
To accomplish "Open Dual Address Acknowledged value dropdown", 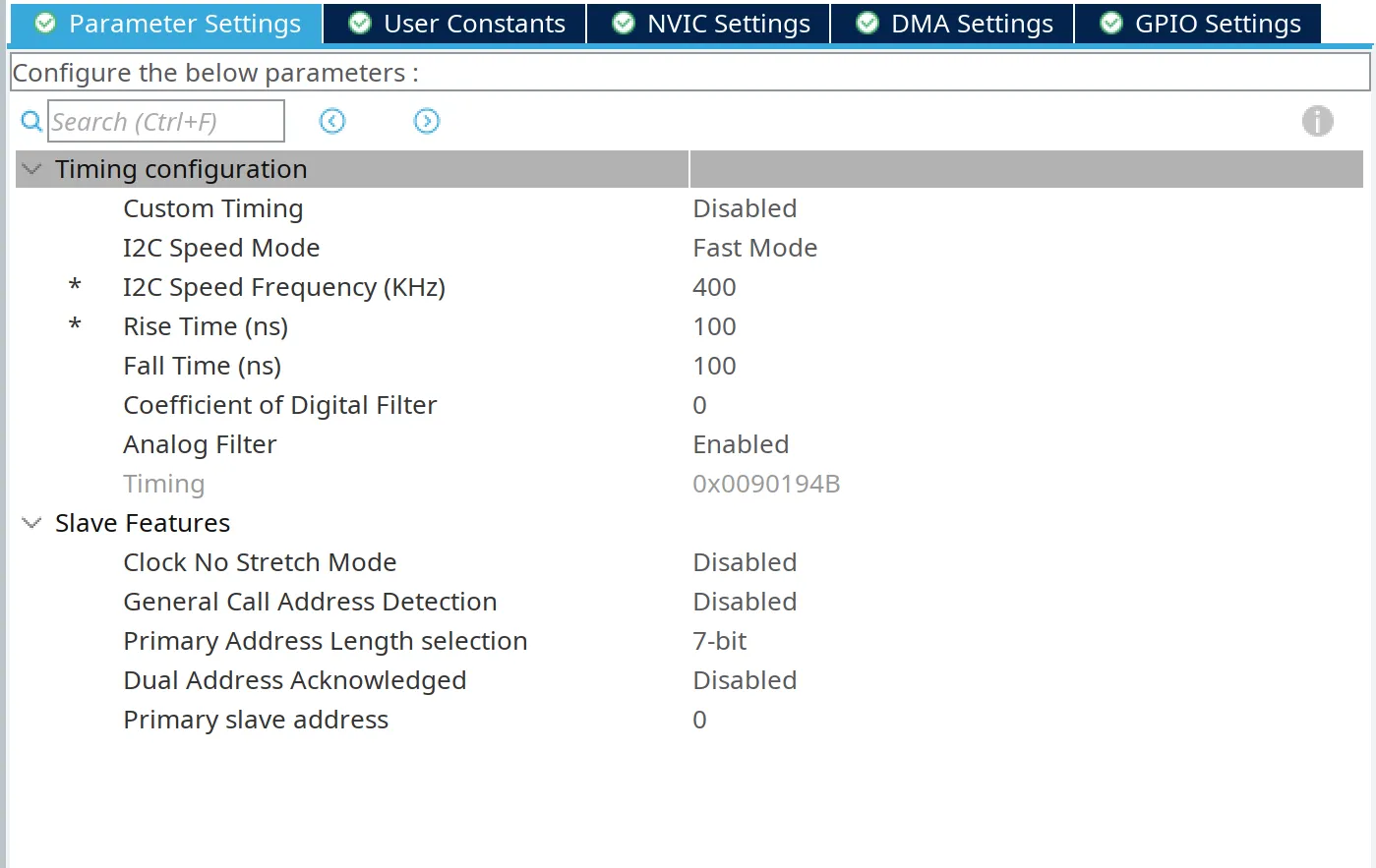I will [745, 680].
